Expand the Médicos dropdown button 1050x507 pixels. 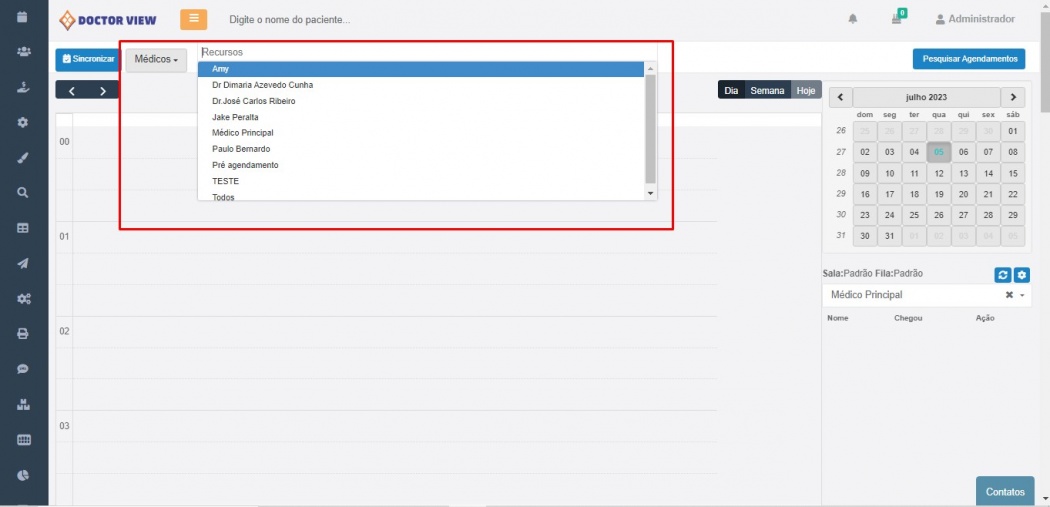click(156, 60)
